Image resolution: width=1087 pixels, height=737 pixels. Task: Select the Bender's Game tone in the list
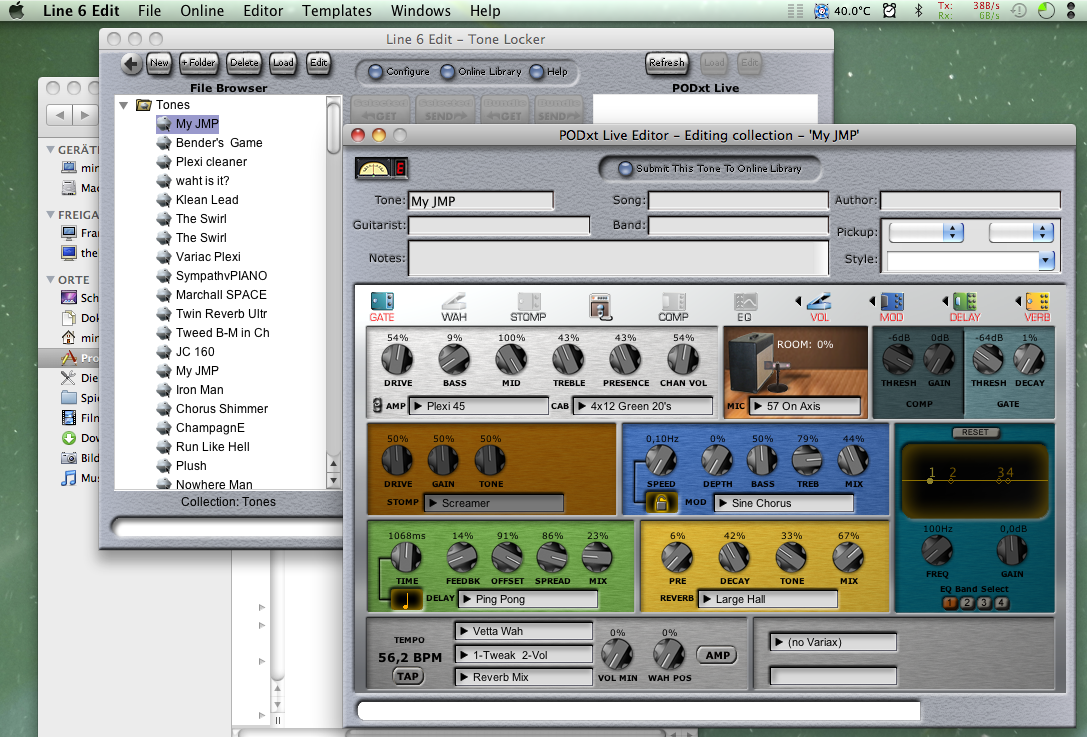[219, 143]
